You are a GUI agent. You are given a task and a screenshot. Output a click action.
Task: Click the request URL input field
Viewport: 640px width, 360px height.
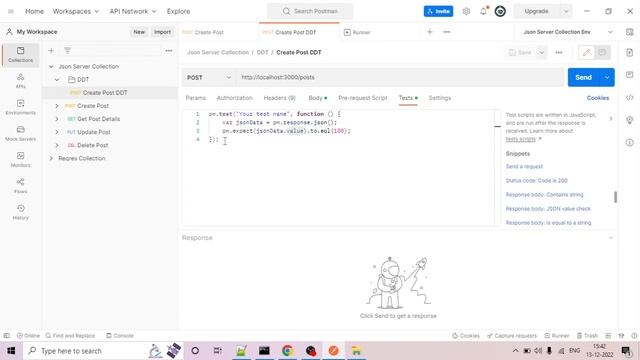click(x=400, y=78)
